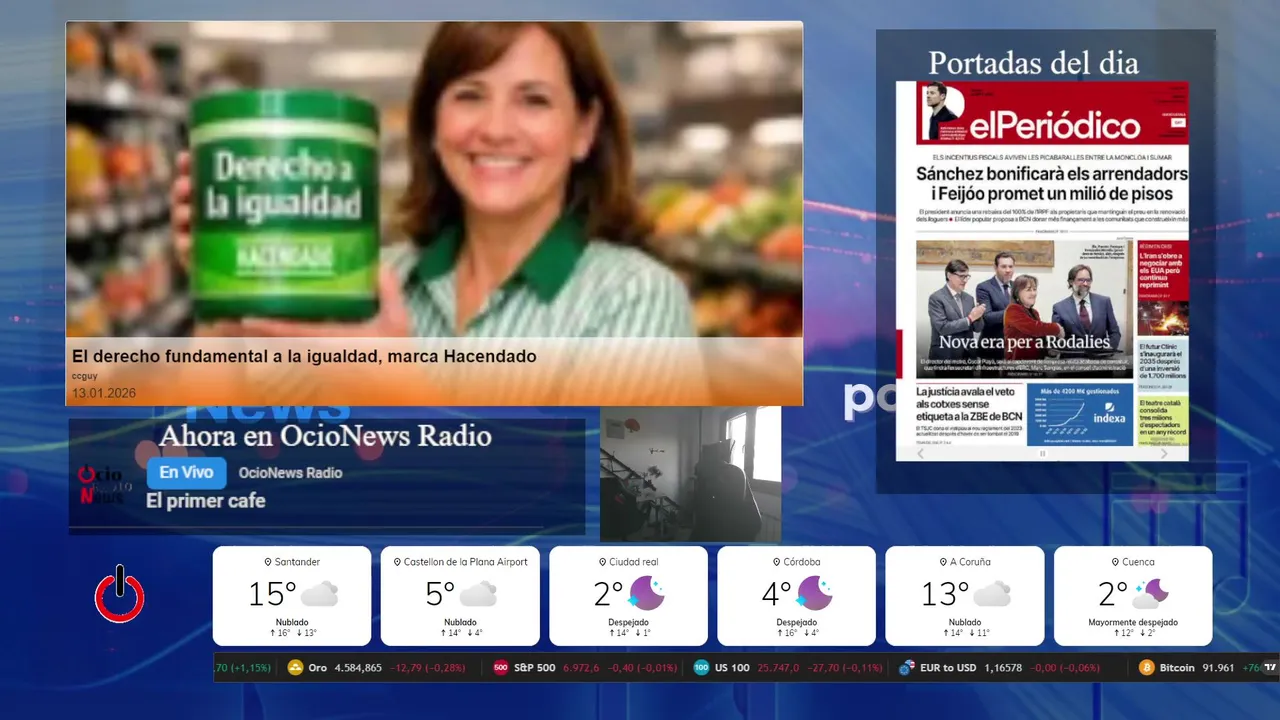1280x720 pixels.
Task: Go to the previous newspaper front page
Action: 921,453
